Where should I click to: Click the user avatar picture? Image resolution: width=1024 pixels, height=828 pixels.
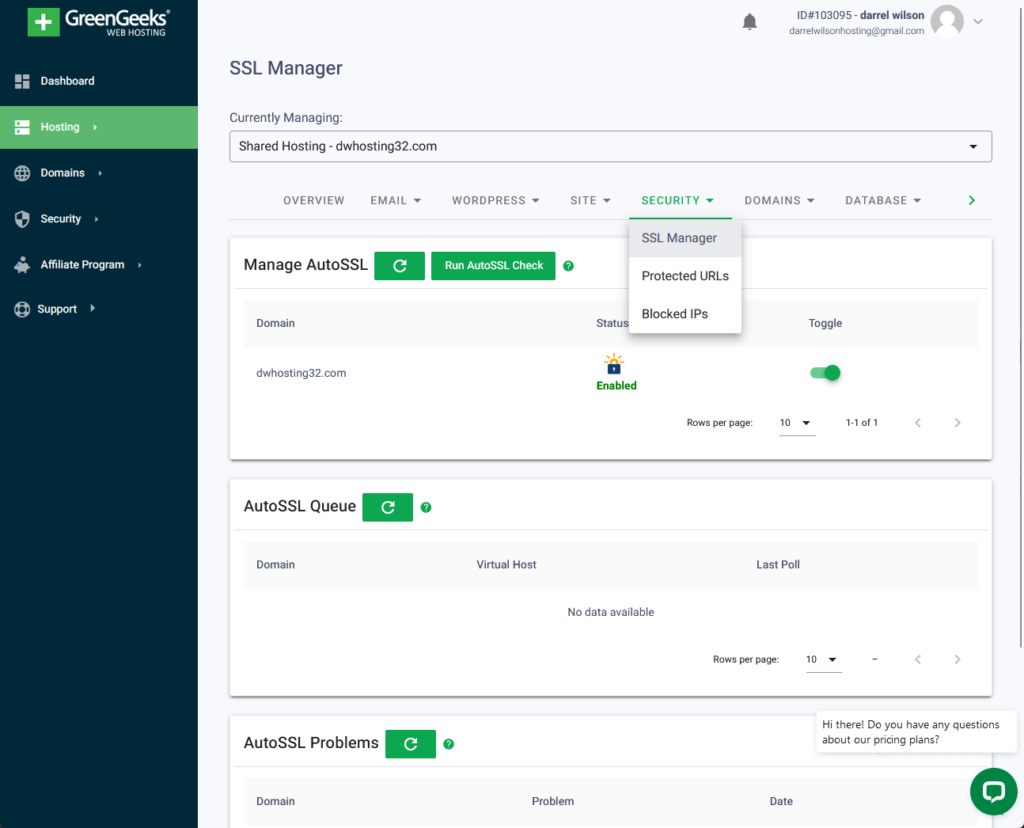coord(947,21)
